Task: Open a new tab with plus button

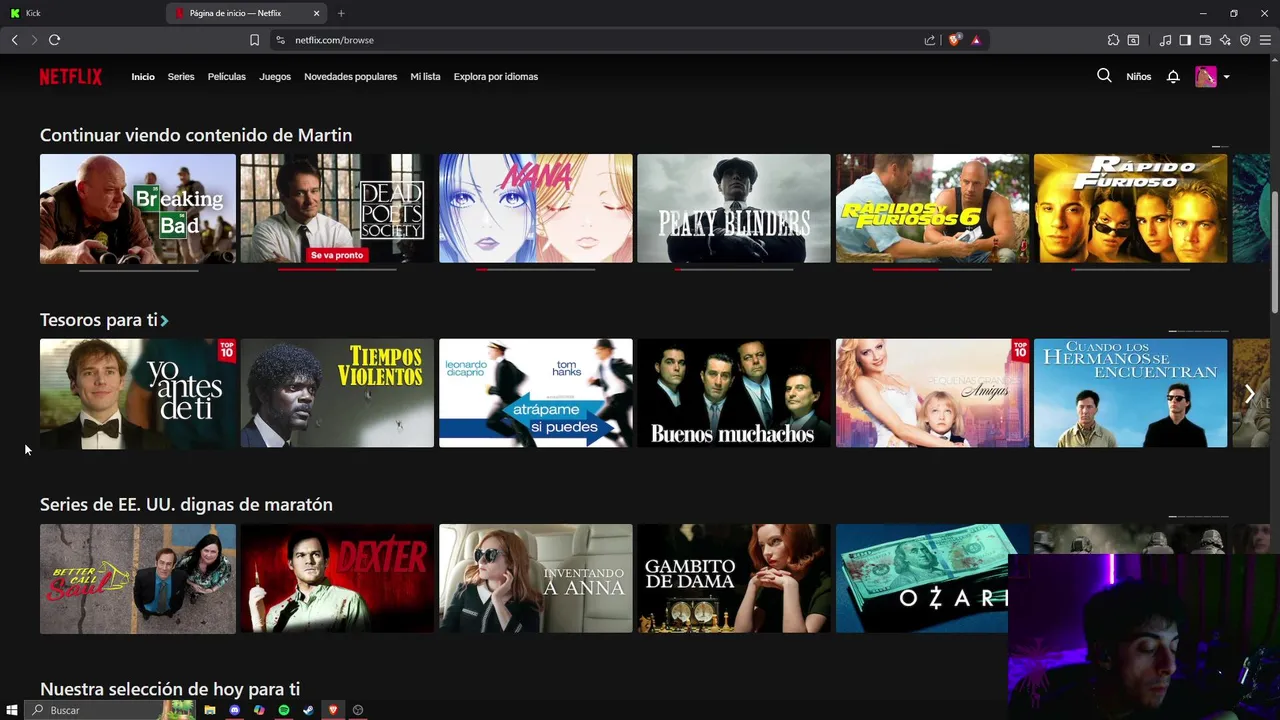Action: (341, 13)
